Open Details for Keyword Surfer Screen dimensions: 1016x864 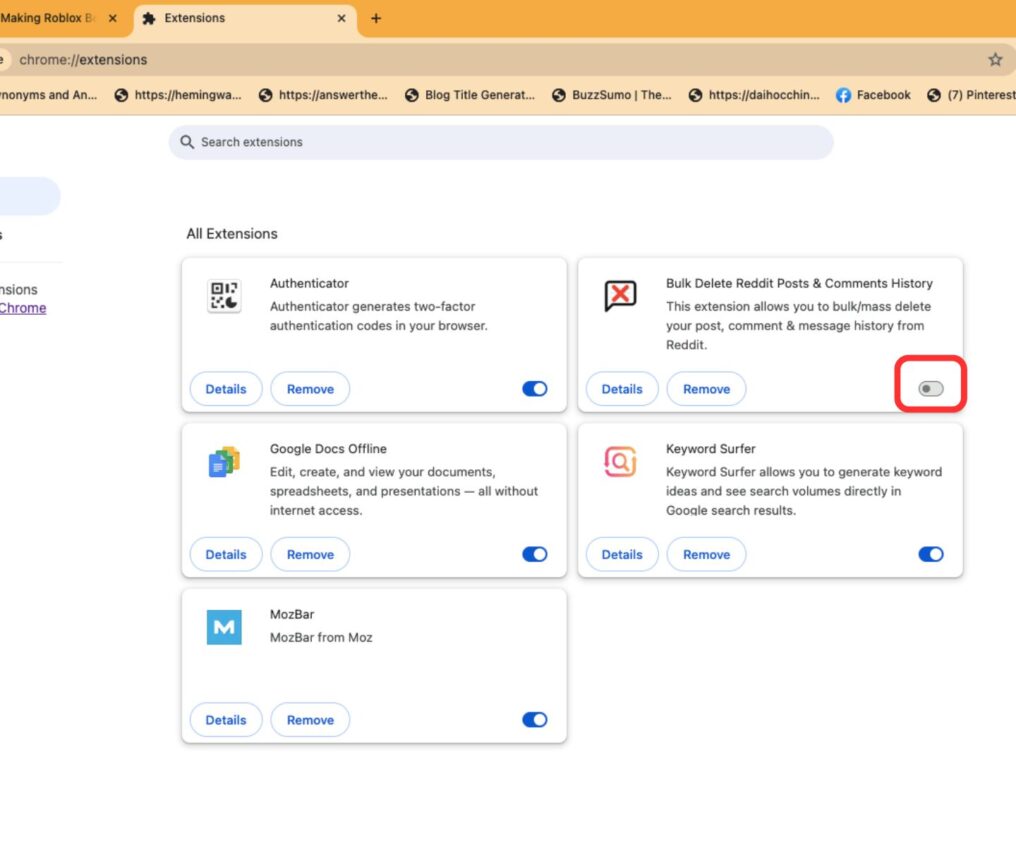tap(621, 554)
